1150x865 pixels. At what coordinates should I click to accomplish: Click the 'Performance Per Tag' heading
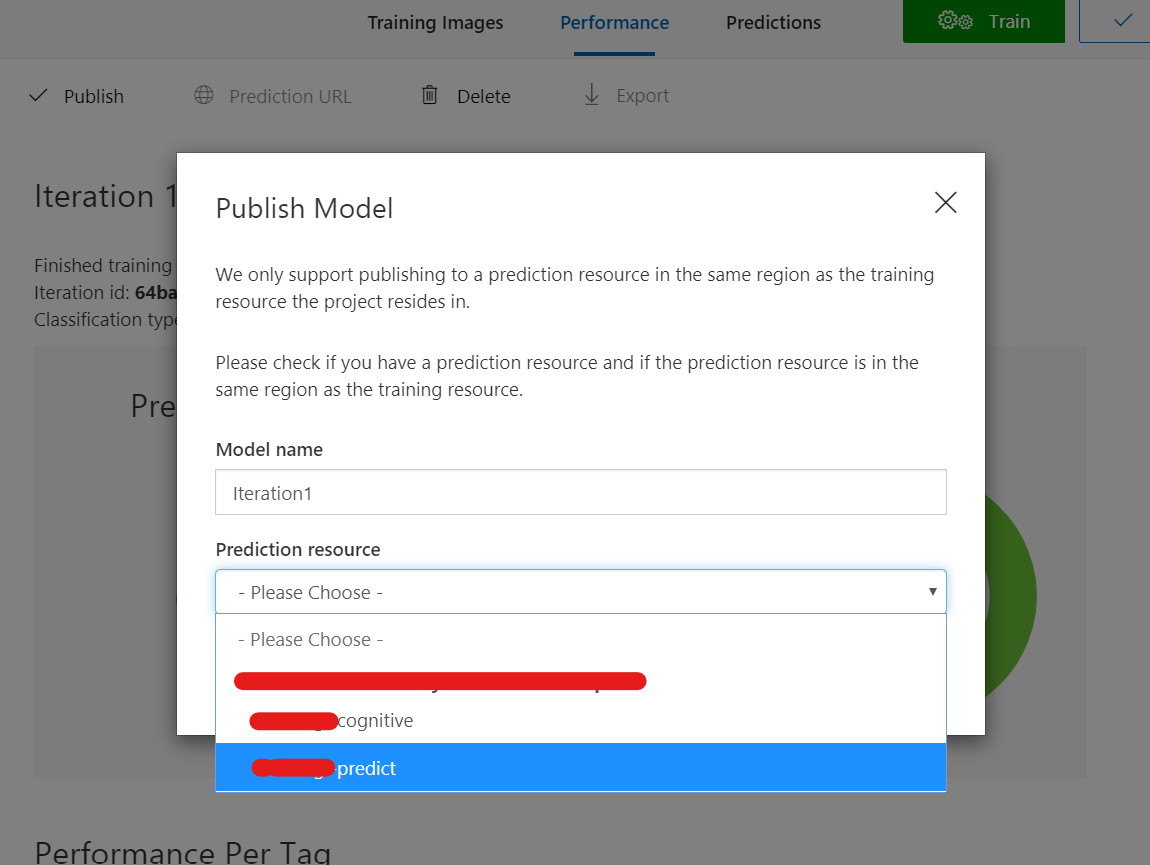click(x=183, y=851)
